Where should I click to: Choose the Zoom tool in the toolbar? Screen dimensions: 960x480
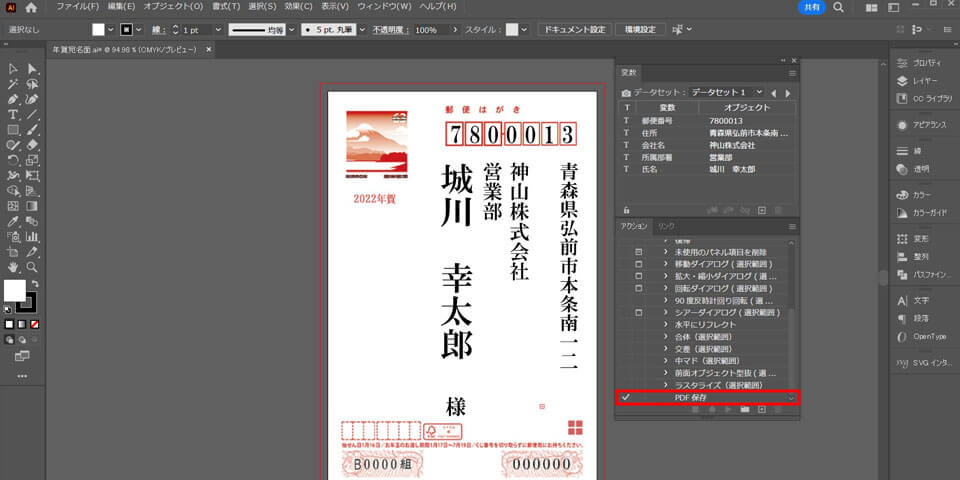33,267
